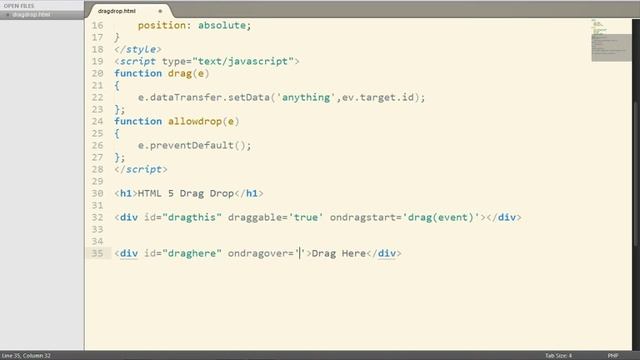Click the 'ondragover' attribute on line 35
The width and height of the screenshot is (640, 360).
coord(258,253)
